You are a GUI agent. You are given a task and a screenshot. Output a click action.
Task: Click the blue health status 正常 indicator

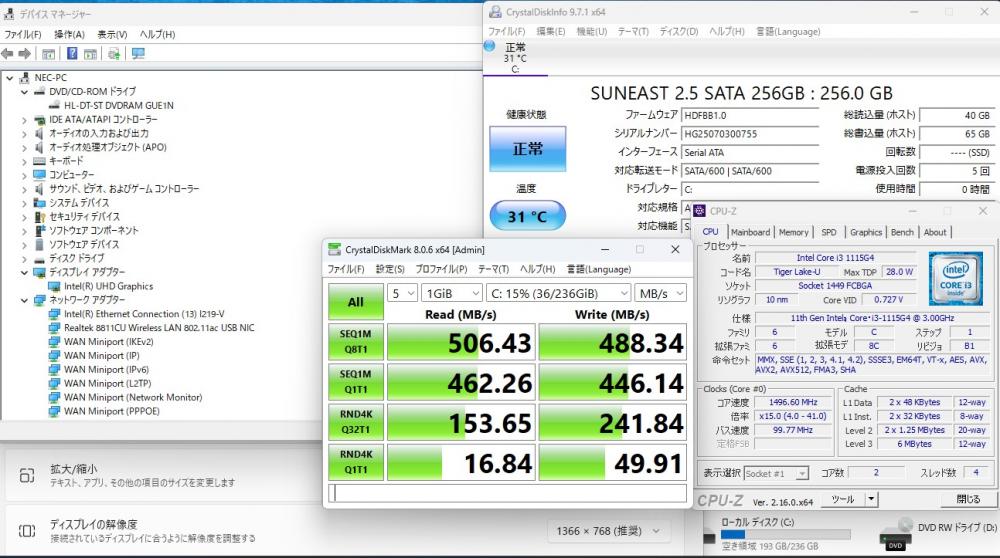pyautogui.click(x=527, y=149)
